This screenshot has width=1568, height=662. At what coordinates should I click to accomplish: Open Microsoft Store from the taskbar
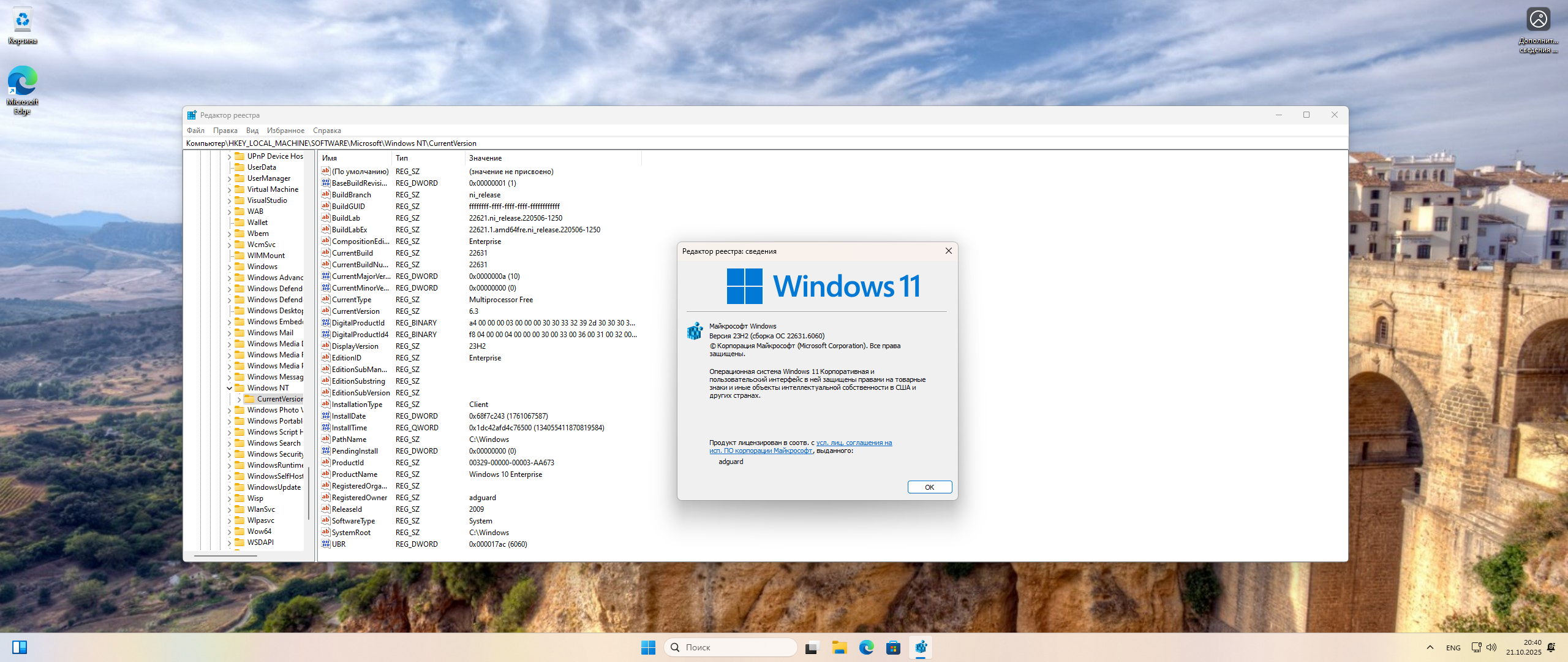[893, 647]
